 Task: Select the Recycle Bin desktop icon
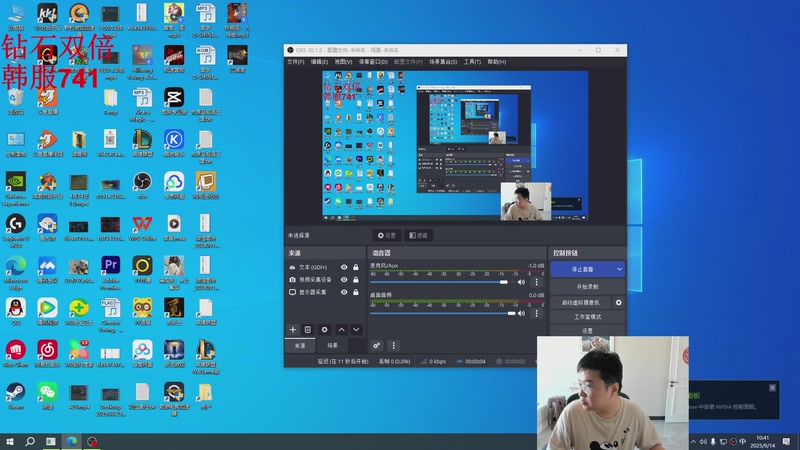click(16, 102)
